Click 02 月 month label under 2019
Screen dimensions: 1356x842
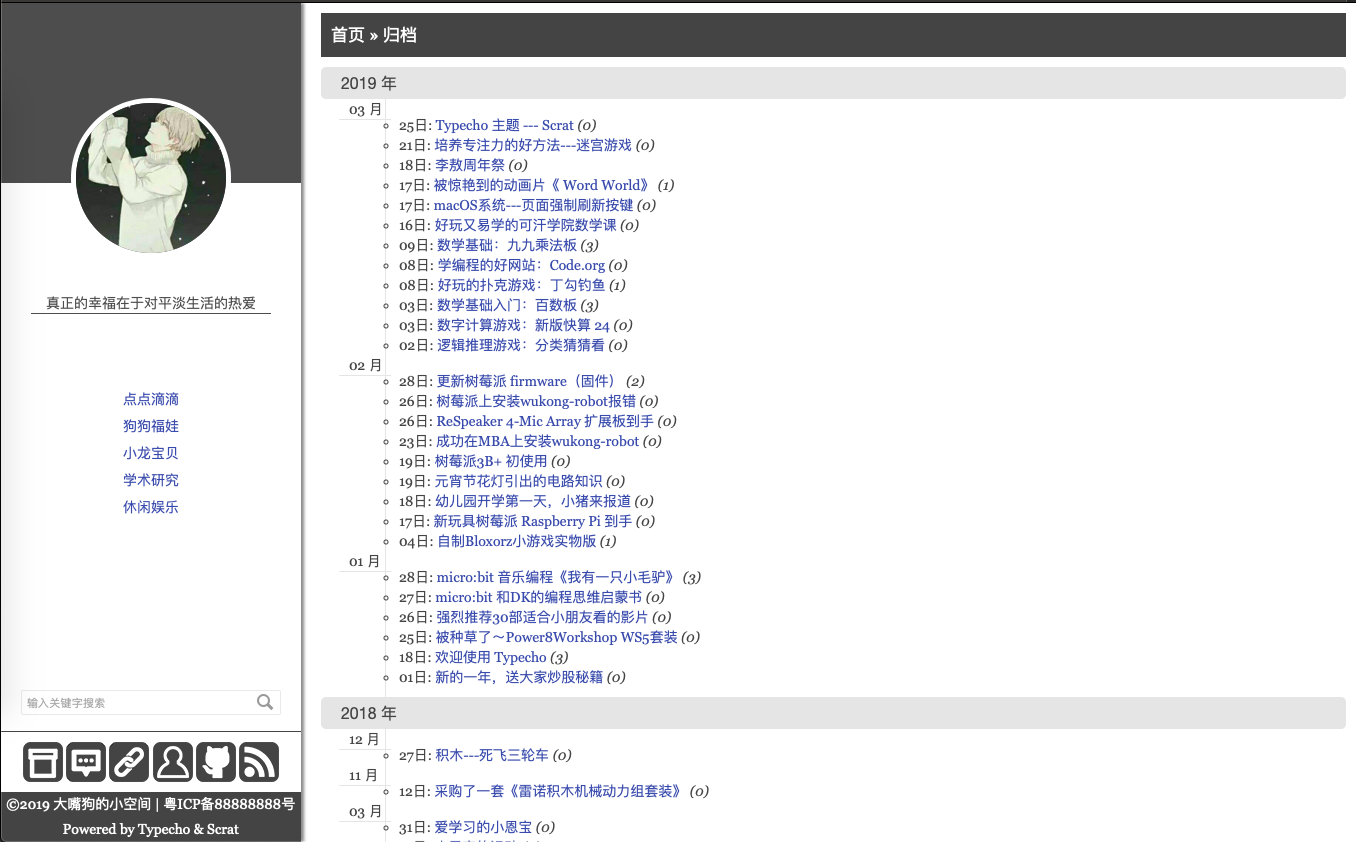[x=366, y=366]
